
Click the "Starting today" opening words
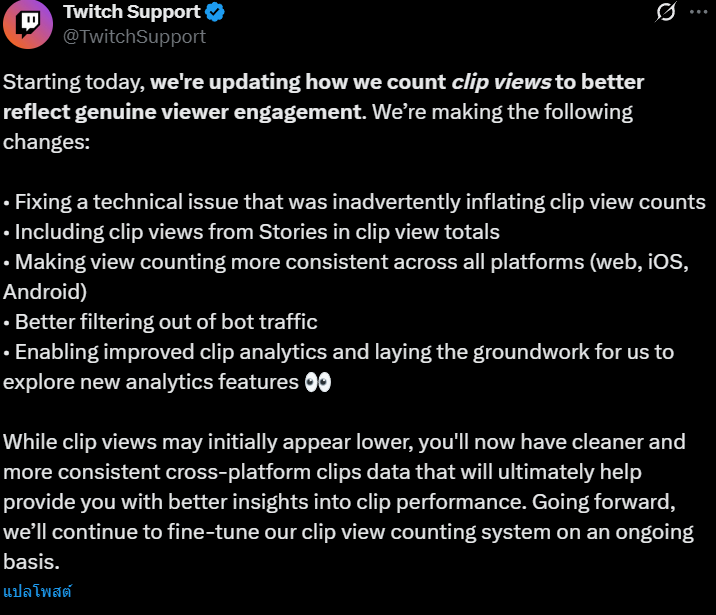(x=73, y=81)
